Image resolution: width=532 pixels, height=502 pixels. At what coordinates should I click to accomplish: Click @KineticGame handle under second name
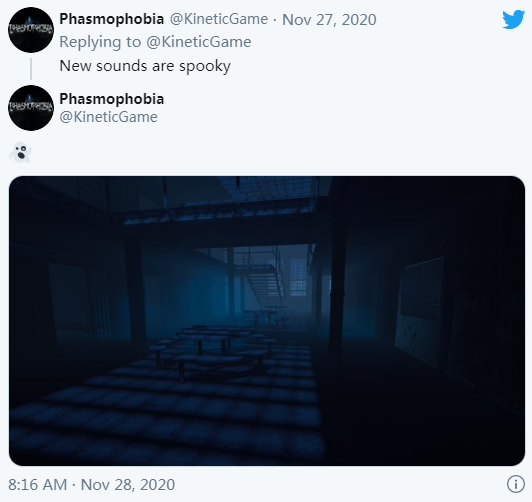109,117
